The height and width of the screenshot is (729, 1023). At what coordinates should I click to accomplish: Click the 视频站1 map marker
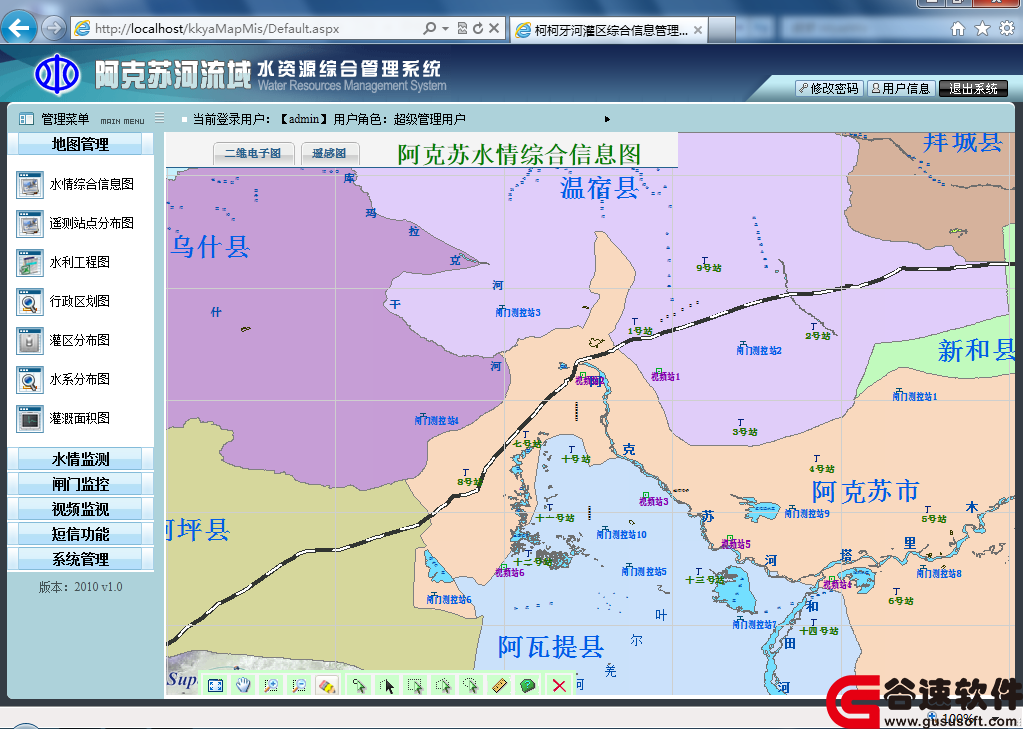click(x=665, y=375)
